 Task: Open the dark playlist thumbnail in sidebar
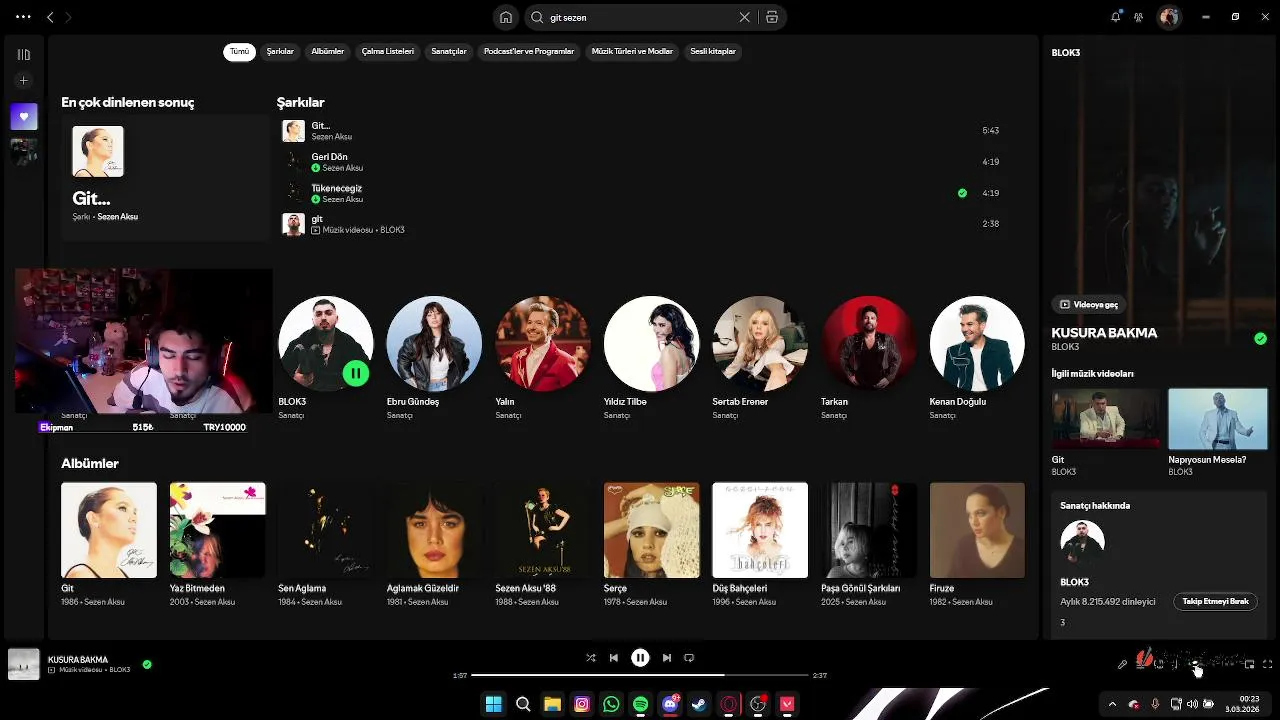point(24,152)
